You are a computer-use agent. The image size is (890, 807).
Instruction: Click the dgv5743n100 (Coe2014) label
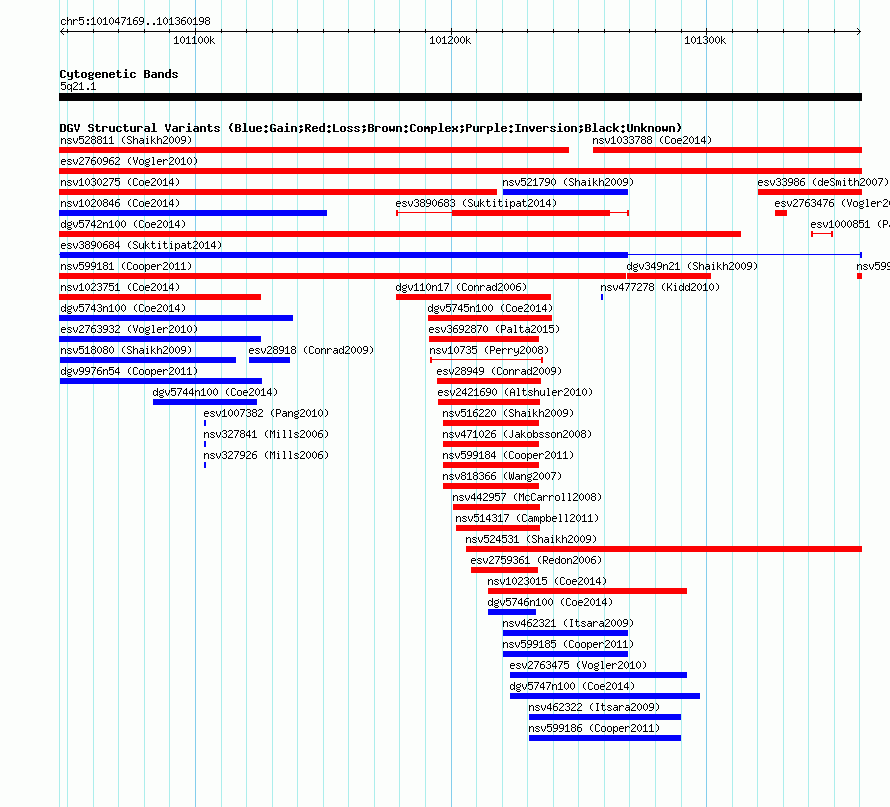click(123, 308)
